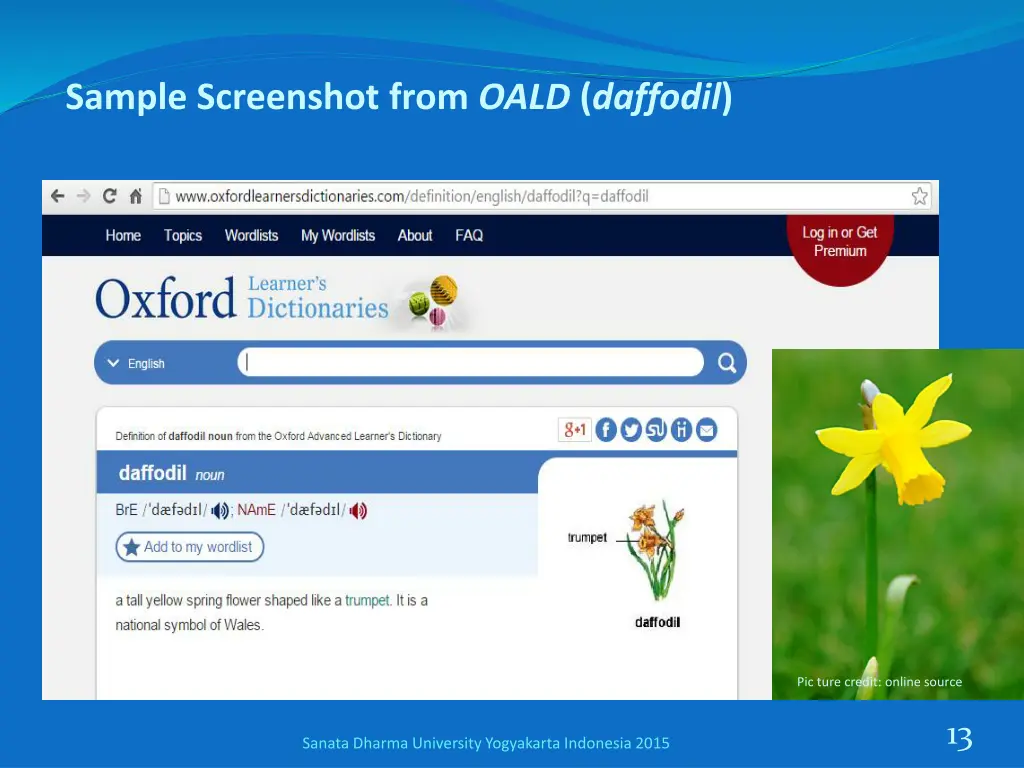Click the browser back arrow
This screenshot has width=1024, height=768.
tap(57, 196)
